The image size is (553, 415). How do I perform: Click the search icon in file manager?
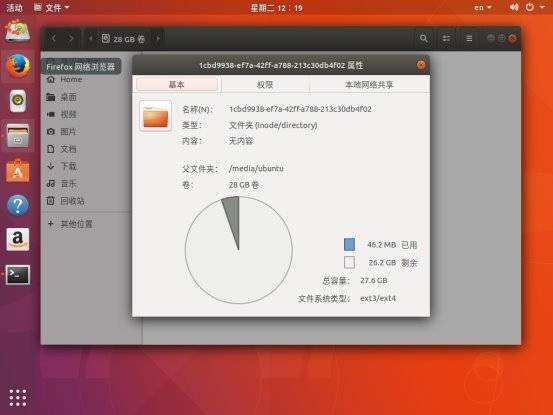[x=424, y=38]
